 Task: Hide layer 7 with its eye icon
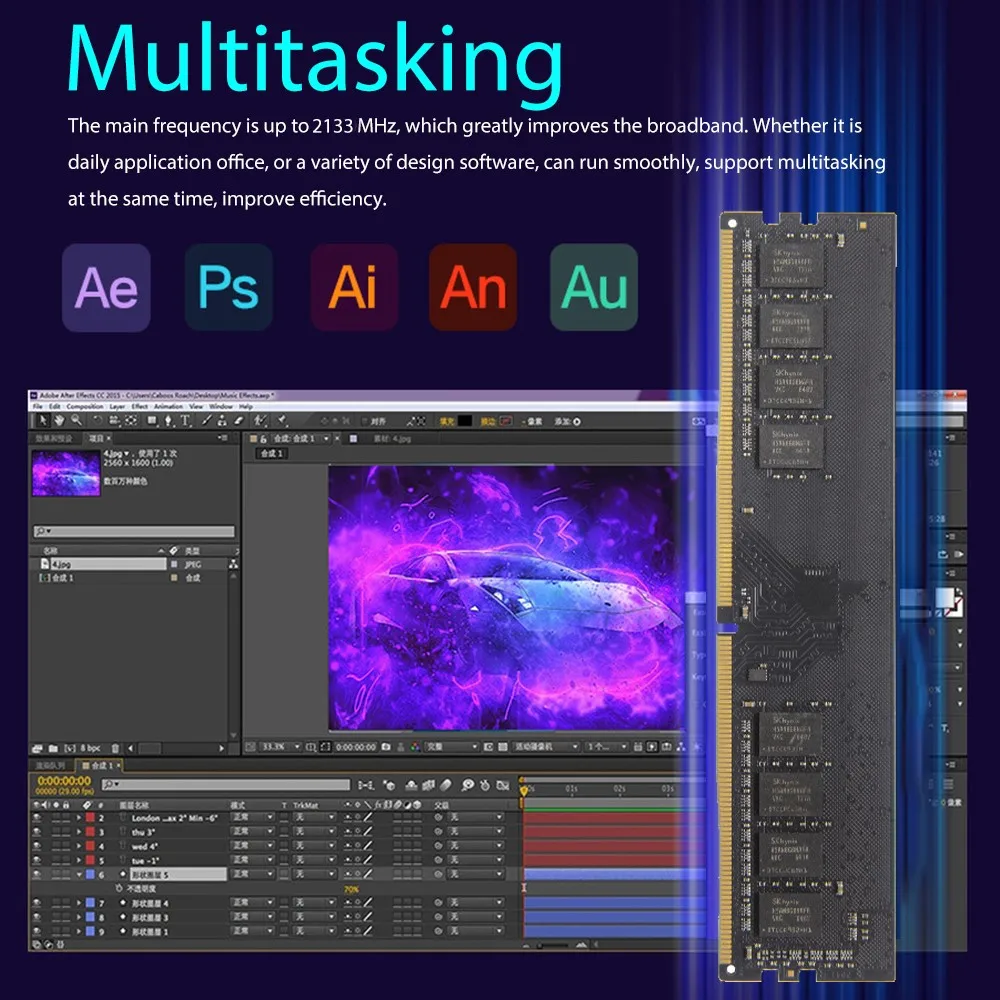point(37,903)
